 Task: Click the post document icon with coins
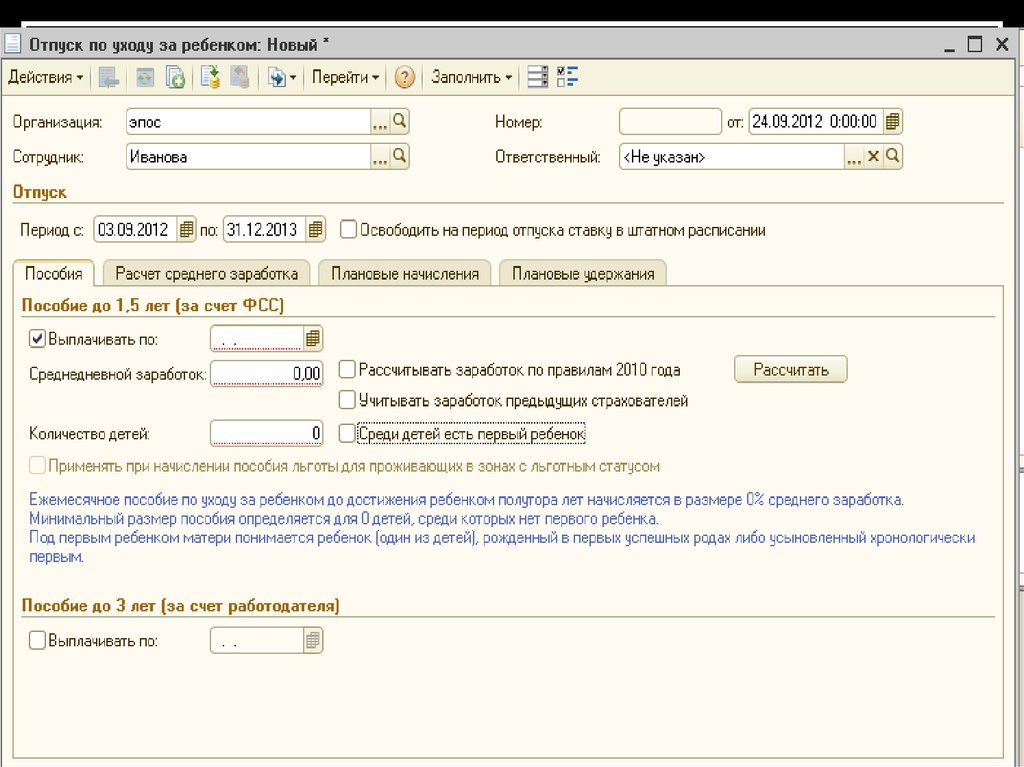tap(210, 77)
